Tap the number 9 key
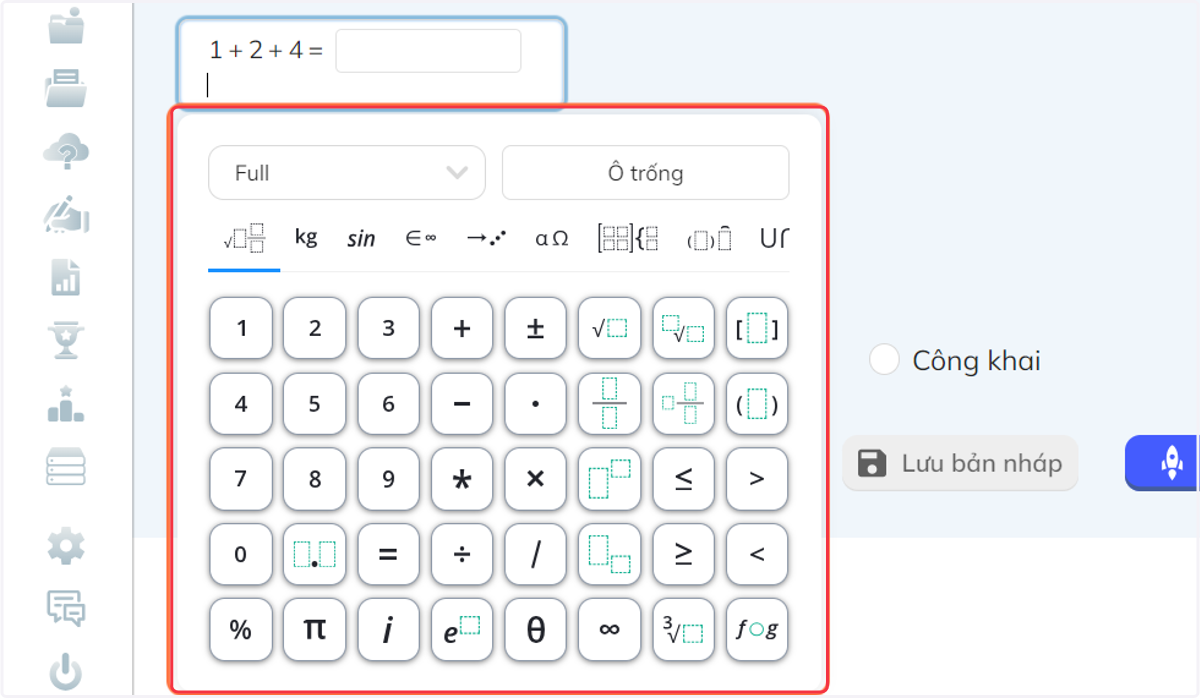The image size is (1200, 698). (388, 479)
